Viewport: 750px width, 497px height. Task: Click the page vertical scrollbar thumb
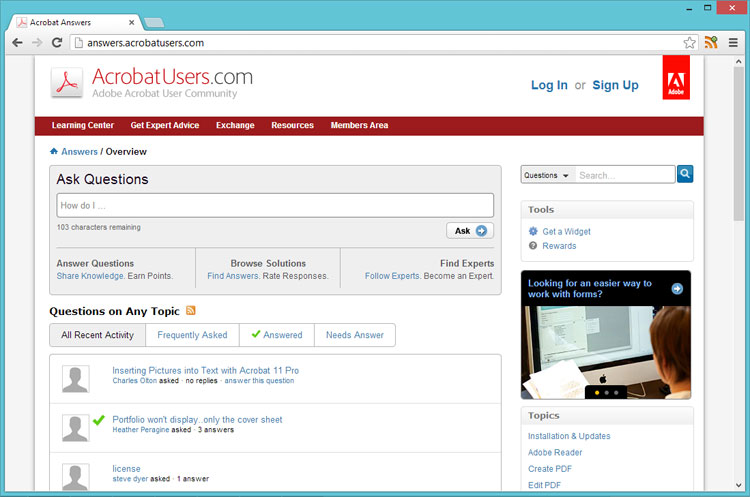point(739,143)
